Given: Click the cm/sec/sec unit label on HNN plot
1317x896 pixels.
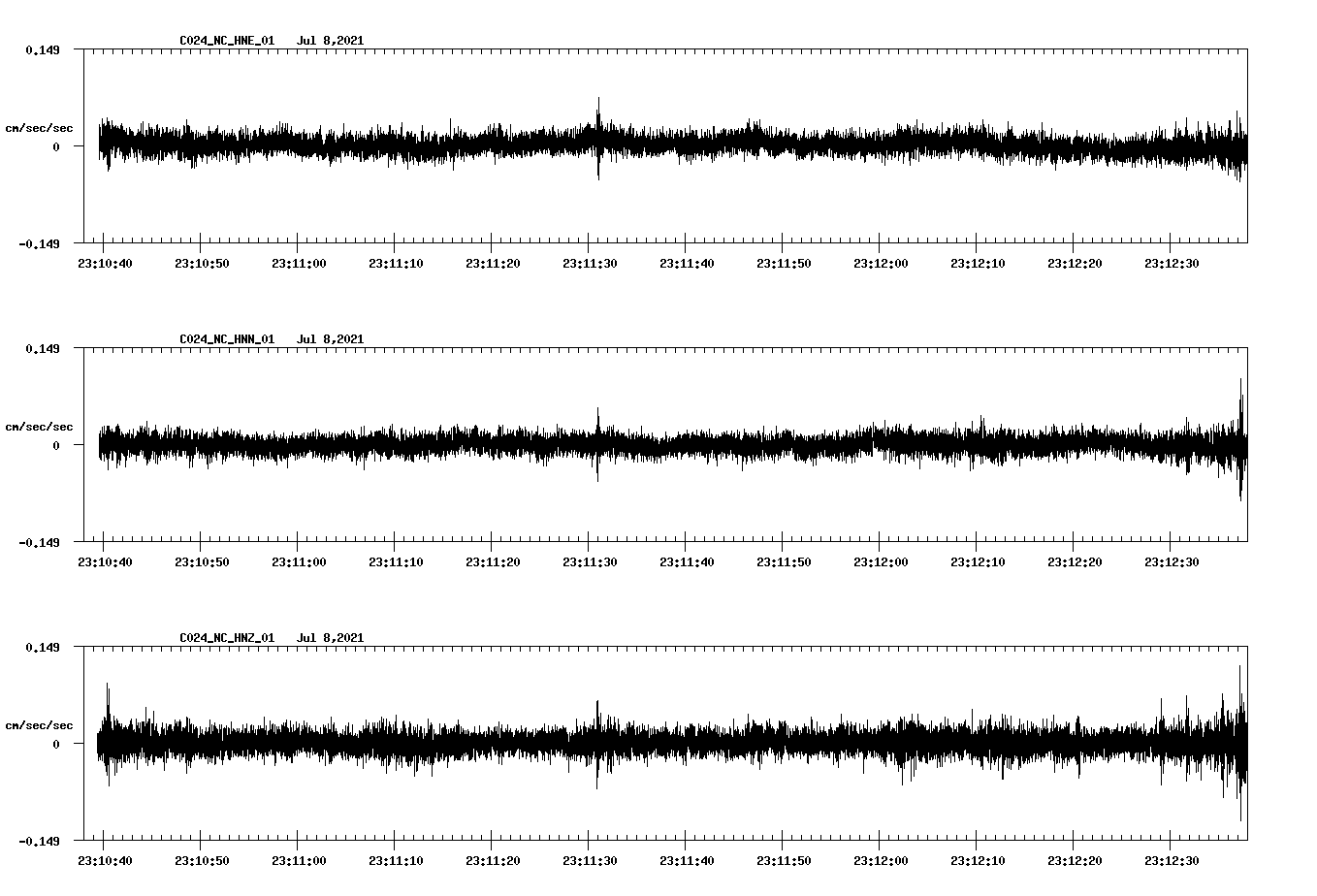Looking at the screenshot, I should (x=39, y=427).
